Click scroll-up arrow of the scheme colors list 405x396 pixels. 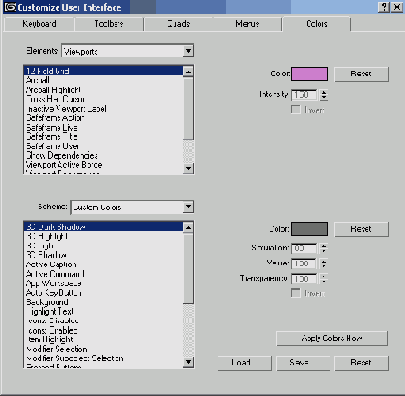(188, 227)
